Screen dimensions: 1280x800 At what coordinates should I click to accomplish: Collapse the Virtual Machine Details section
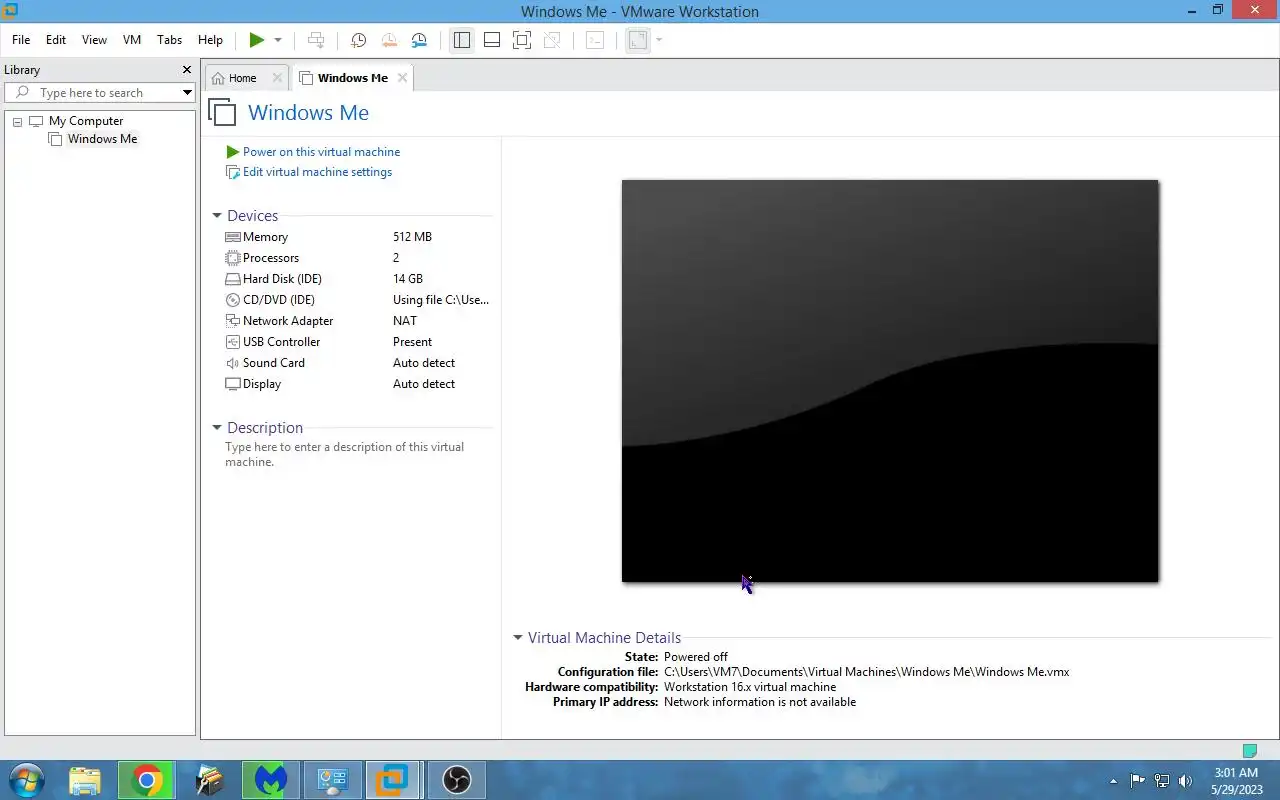518,638
